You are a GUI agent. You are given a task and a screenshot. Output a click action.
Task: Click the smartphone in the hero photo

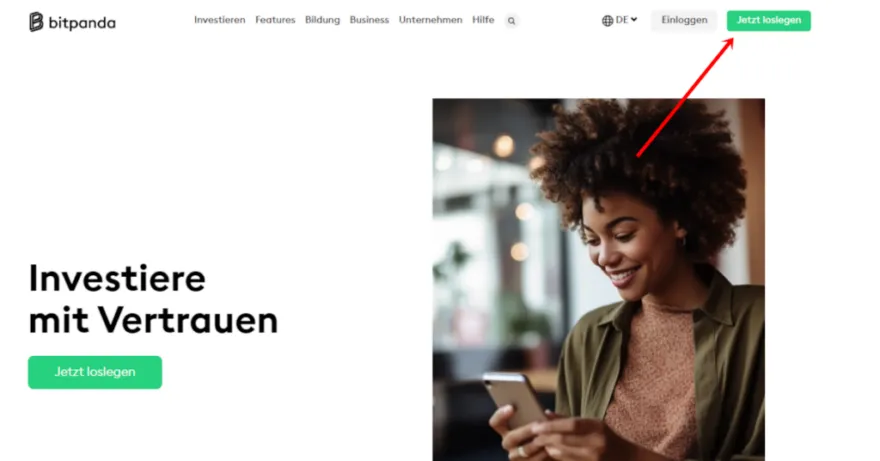[515, 399]
